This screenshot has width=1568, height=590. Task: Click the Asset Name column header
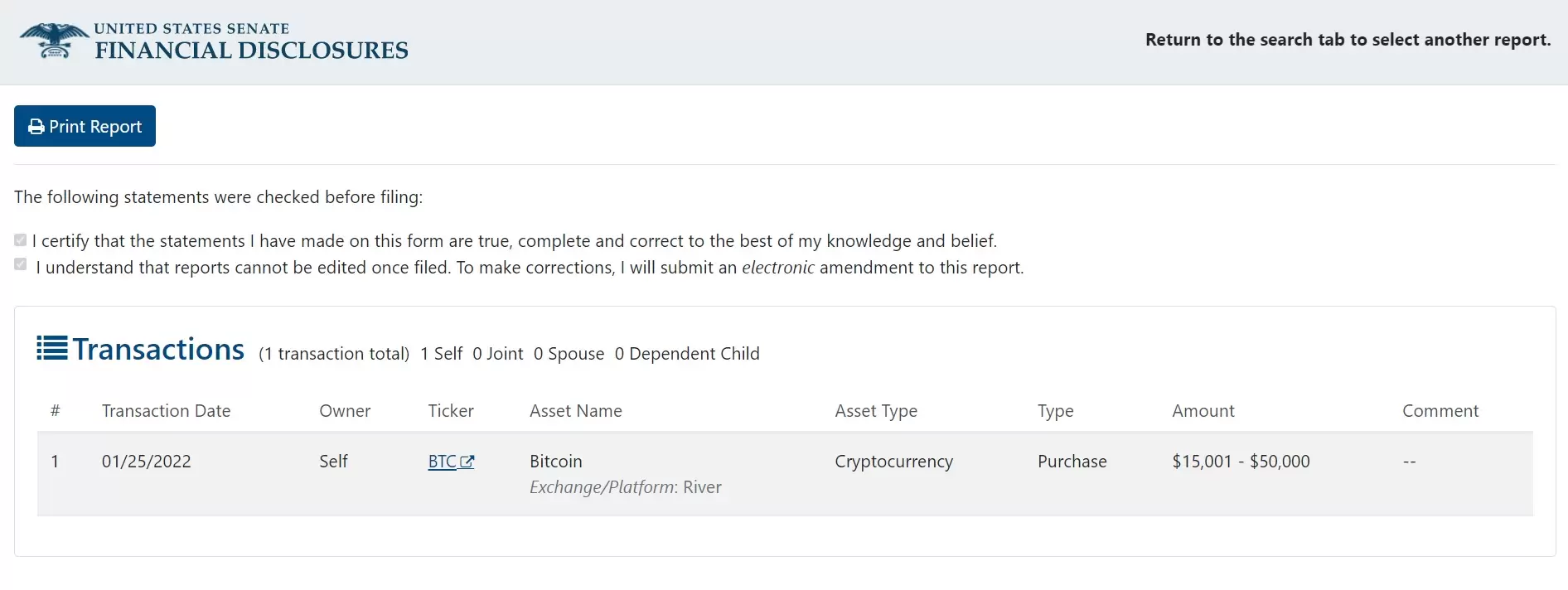[x=575, y=411]
